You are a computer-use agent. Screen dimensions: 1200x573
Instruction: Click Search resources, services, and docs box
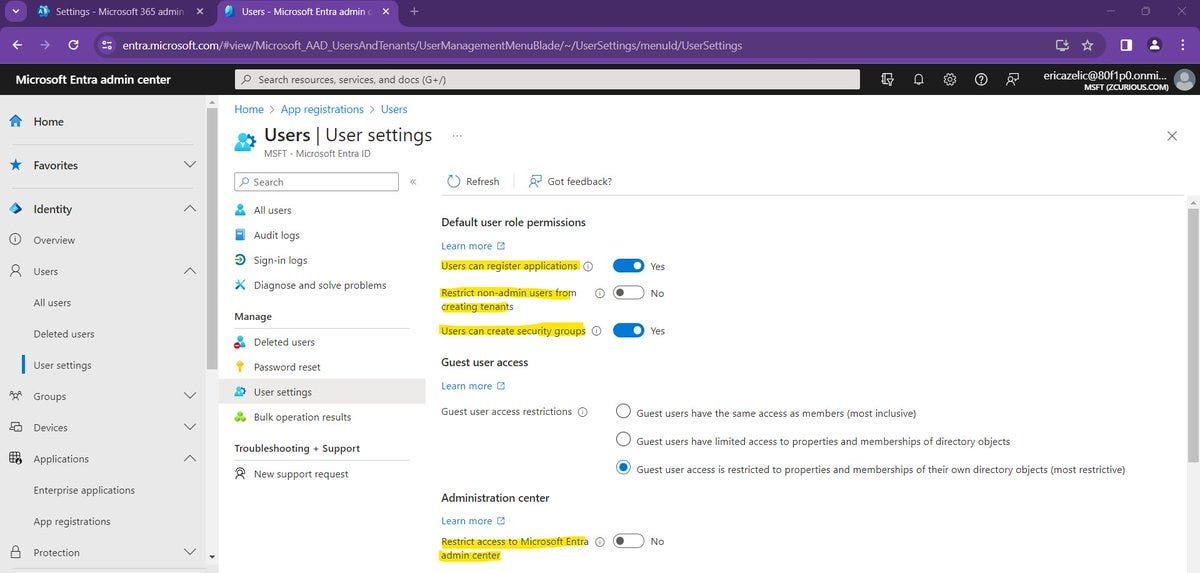click(547, 79)
